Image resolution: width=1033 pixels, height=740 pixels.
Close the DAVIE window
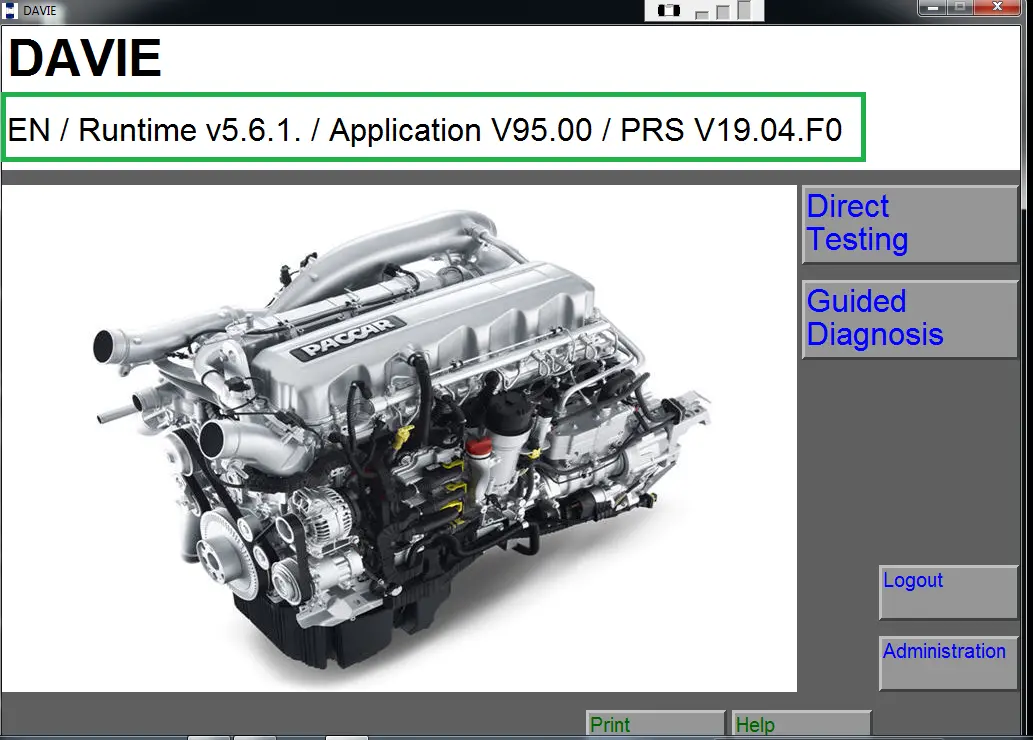tap(997, 7)
